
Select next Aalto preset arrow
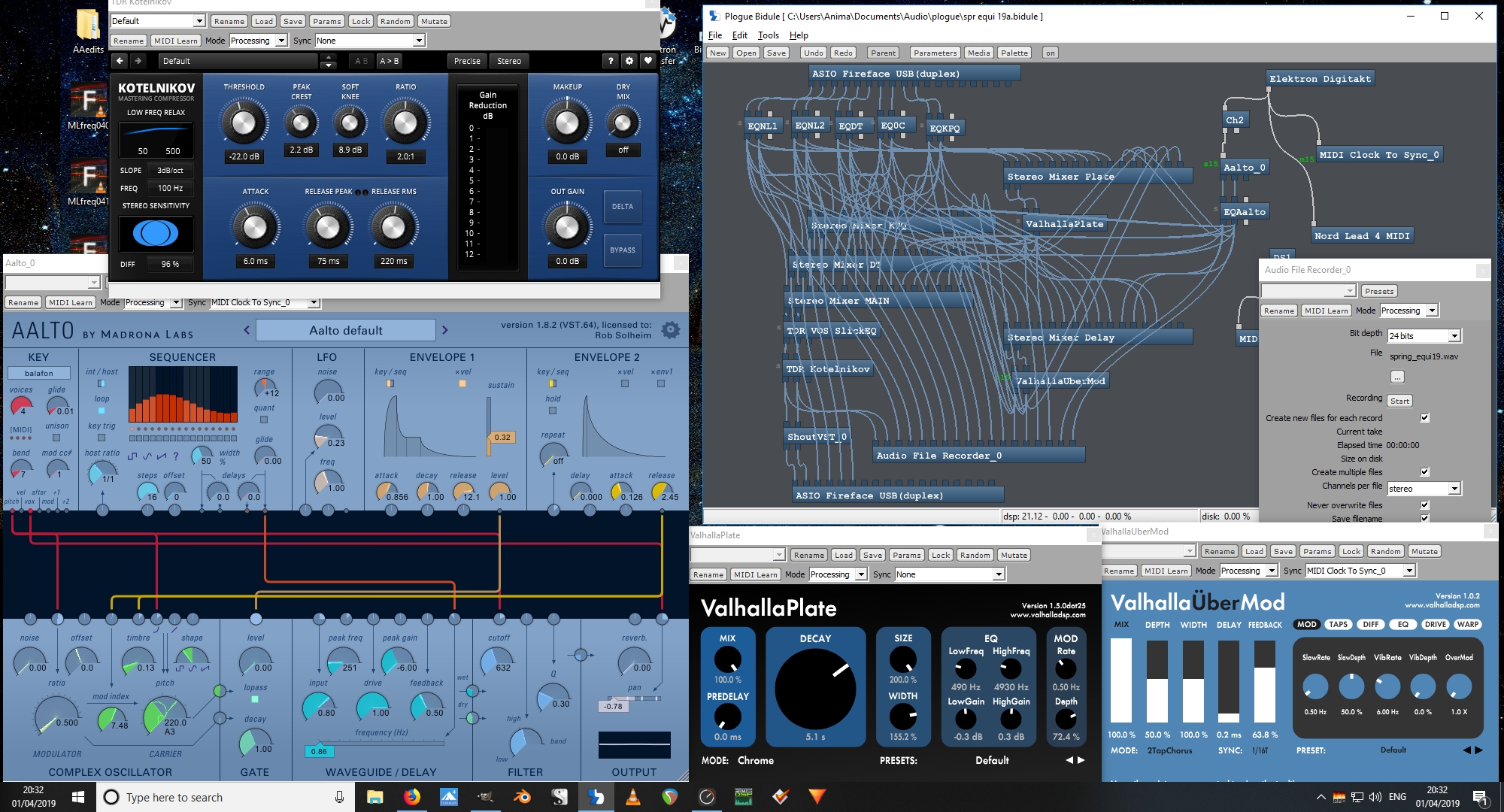(x=445, y=330)
